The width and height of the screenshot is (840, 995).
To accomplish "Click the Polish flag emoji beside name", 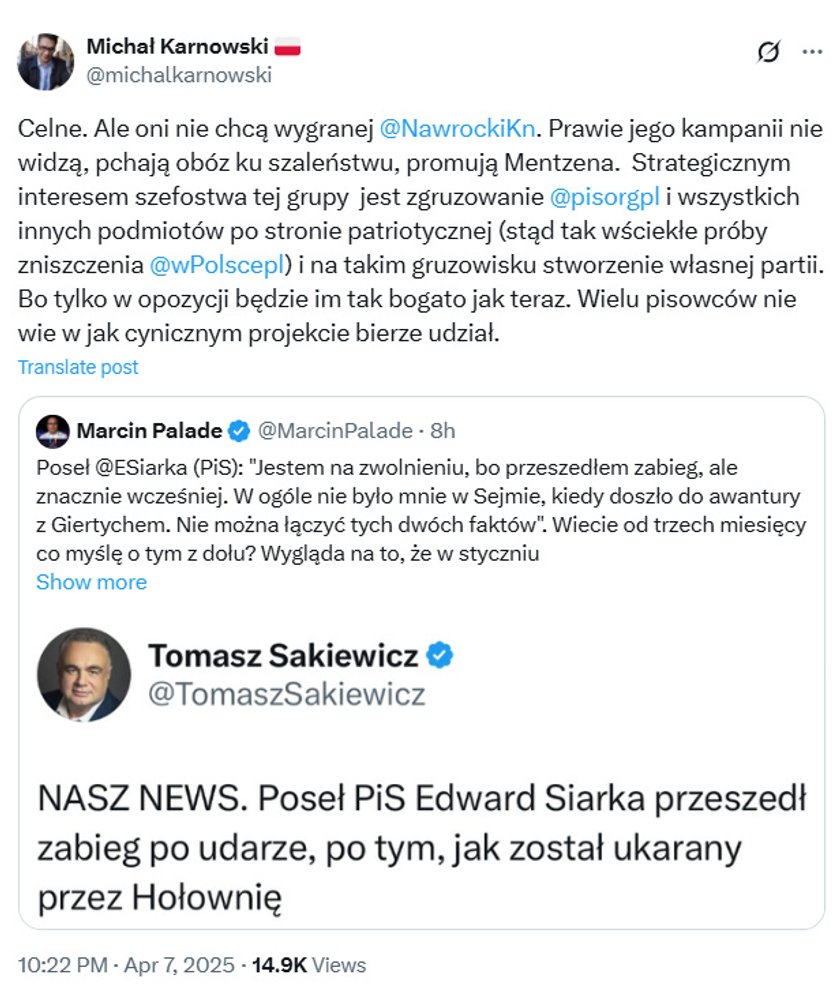I will coord(287,46).
